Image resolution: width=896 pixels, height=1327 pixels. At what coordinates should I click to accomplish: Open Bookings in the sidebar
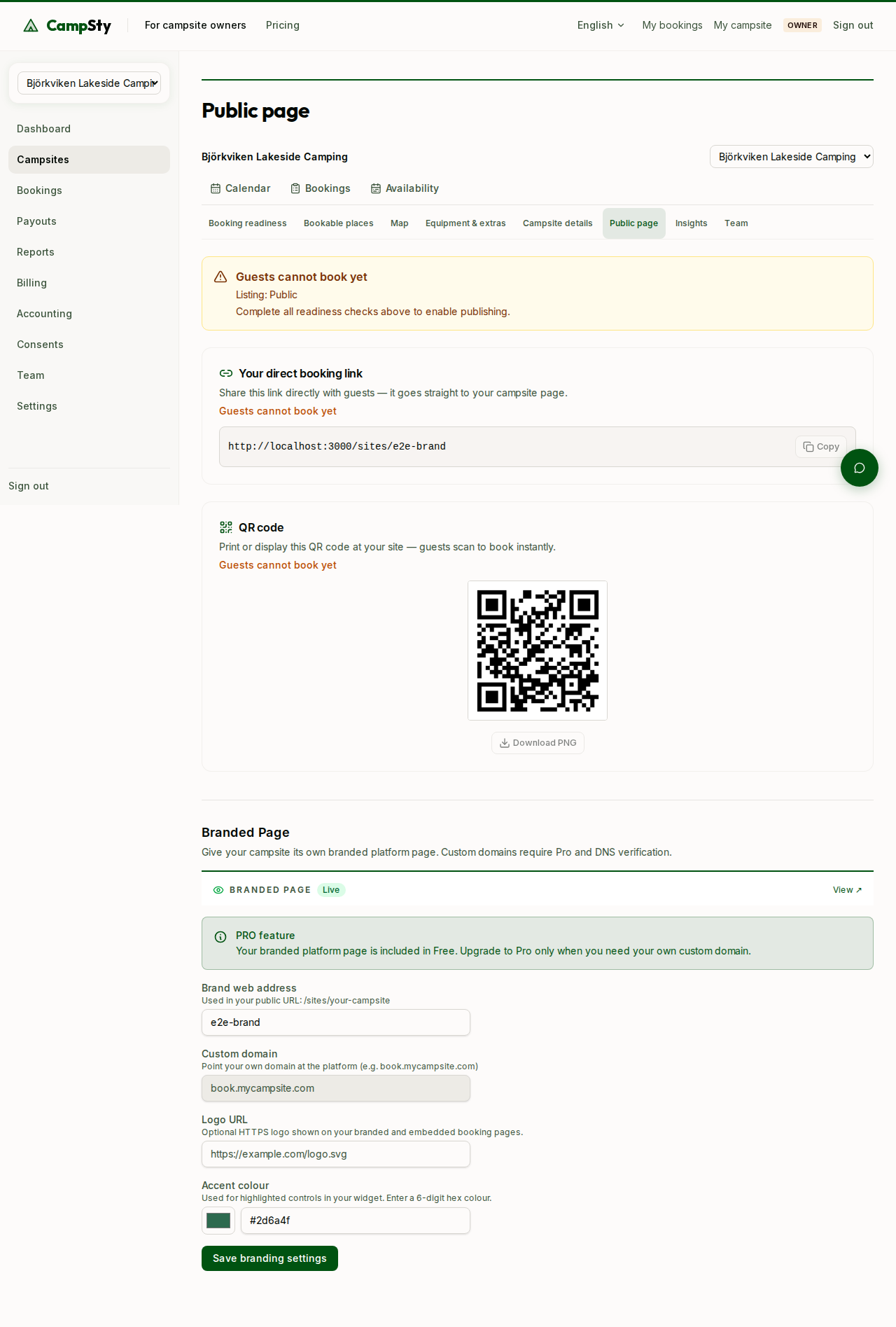[x=89, y=190]
